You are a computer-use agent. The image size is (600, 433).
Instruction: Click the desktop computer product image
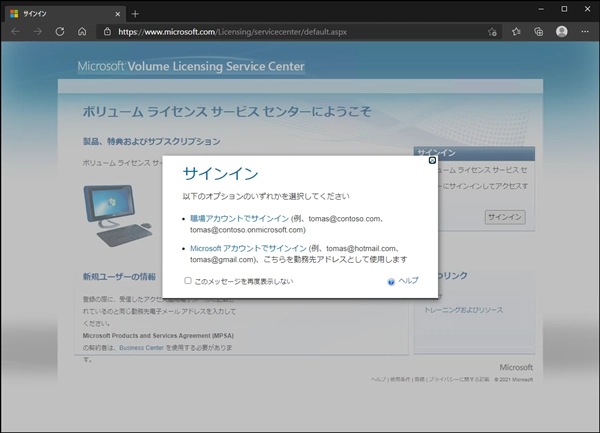pyautogui.click(x=117, y=215)
